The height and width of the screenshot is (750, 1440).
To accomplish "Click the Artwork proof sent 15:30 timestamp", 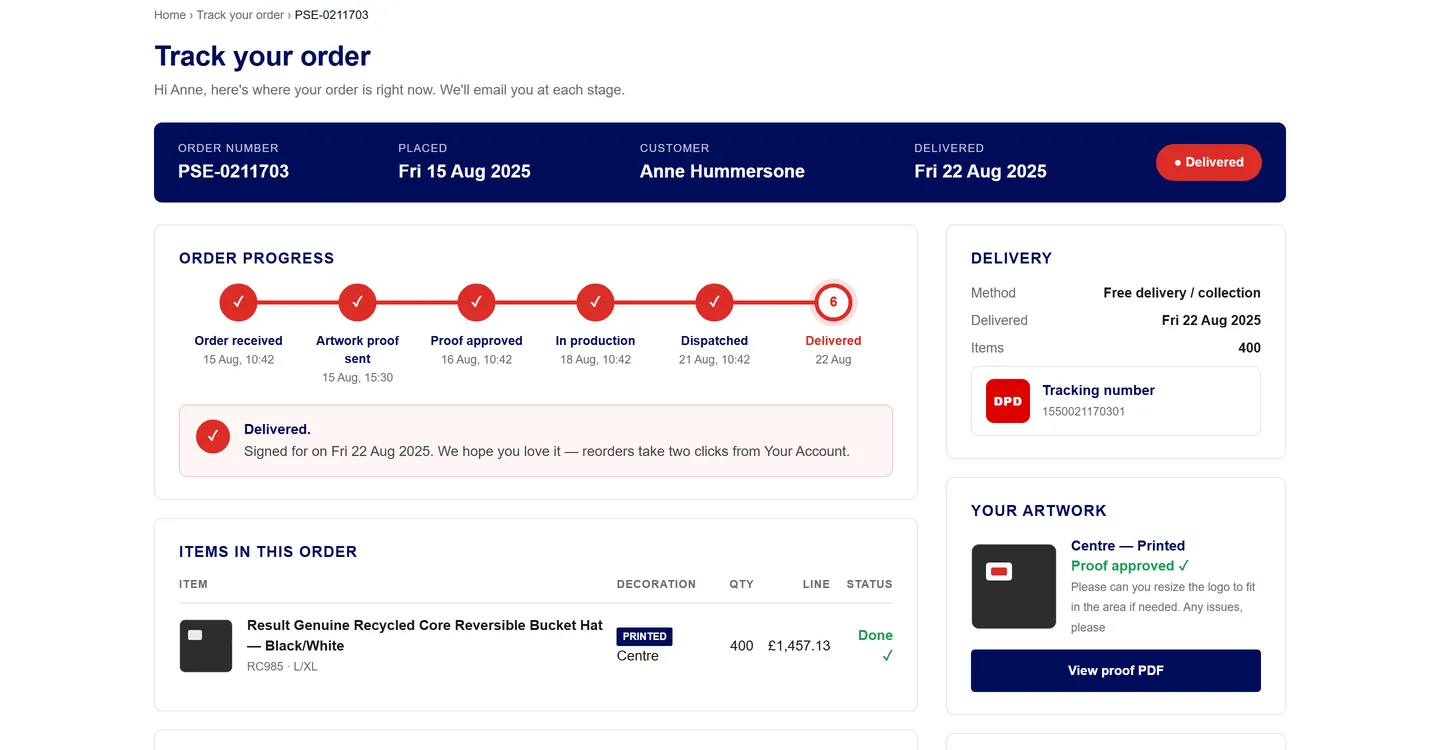I will click(x=357, y=378).
